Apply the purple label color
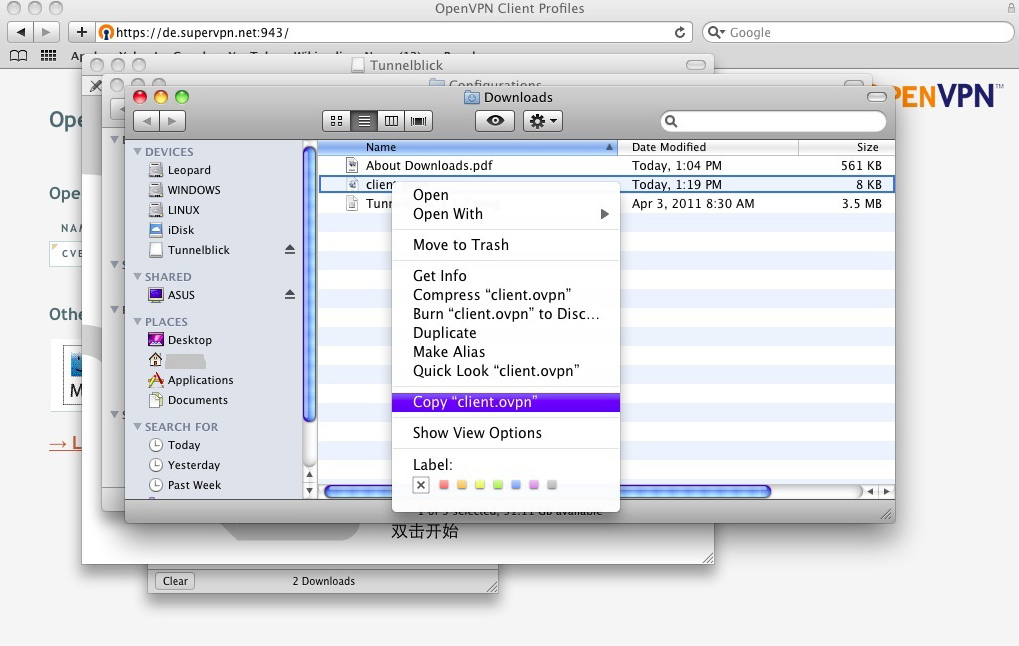Image resolution: width=1019 pixels, height=646 pixels. pyautogui.click(x=534, y=485)
